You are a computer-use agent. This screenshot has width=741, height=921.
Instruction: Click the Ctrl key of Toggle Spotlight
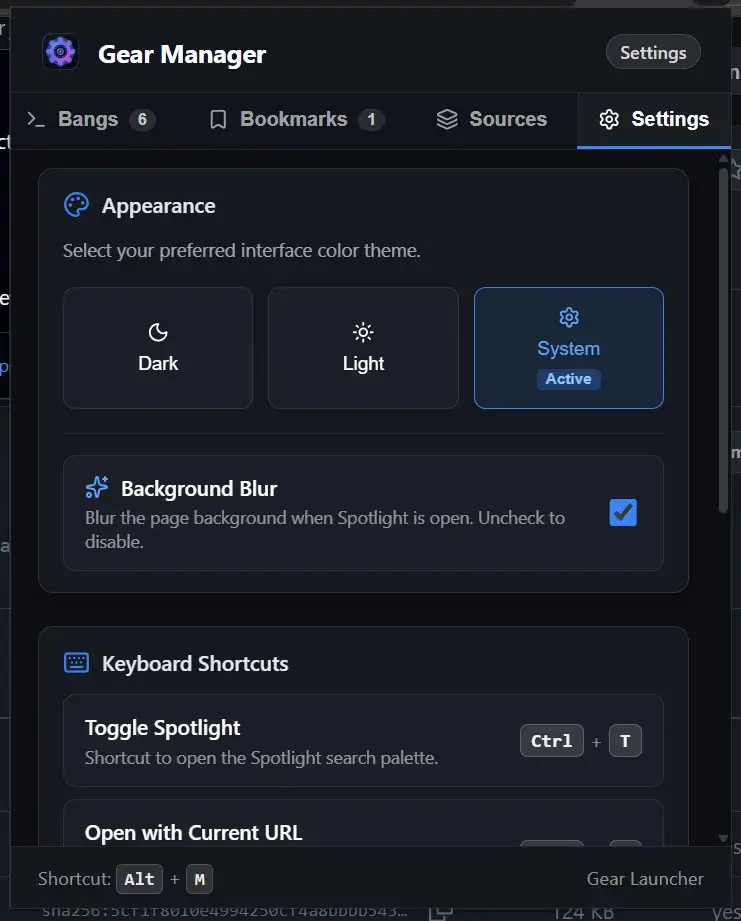551,741
